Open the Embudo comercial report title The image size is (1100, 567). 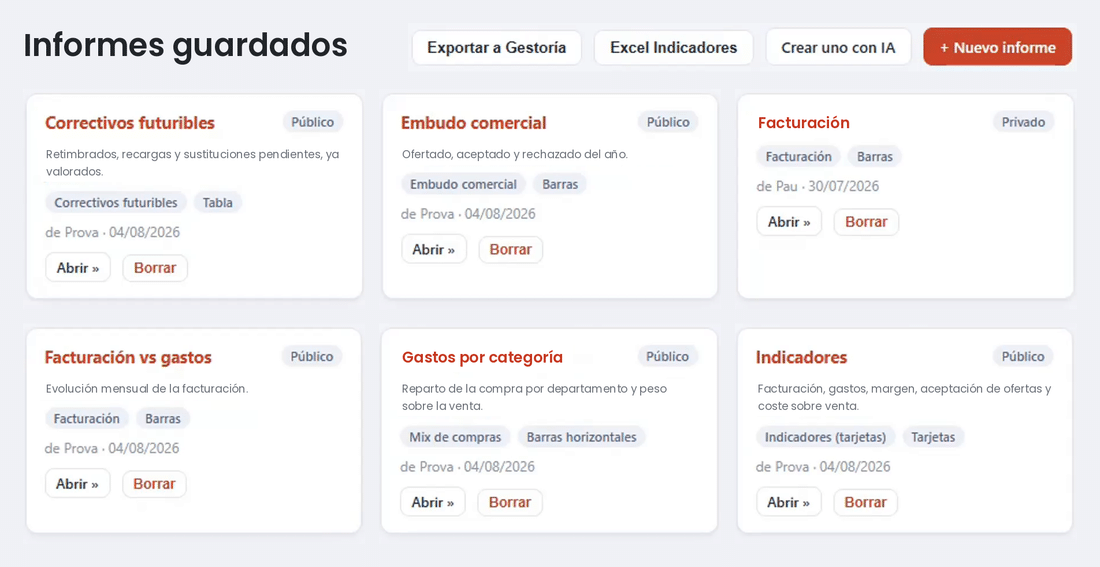[474, 123]
